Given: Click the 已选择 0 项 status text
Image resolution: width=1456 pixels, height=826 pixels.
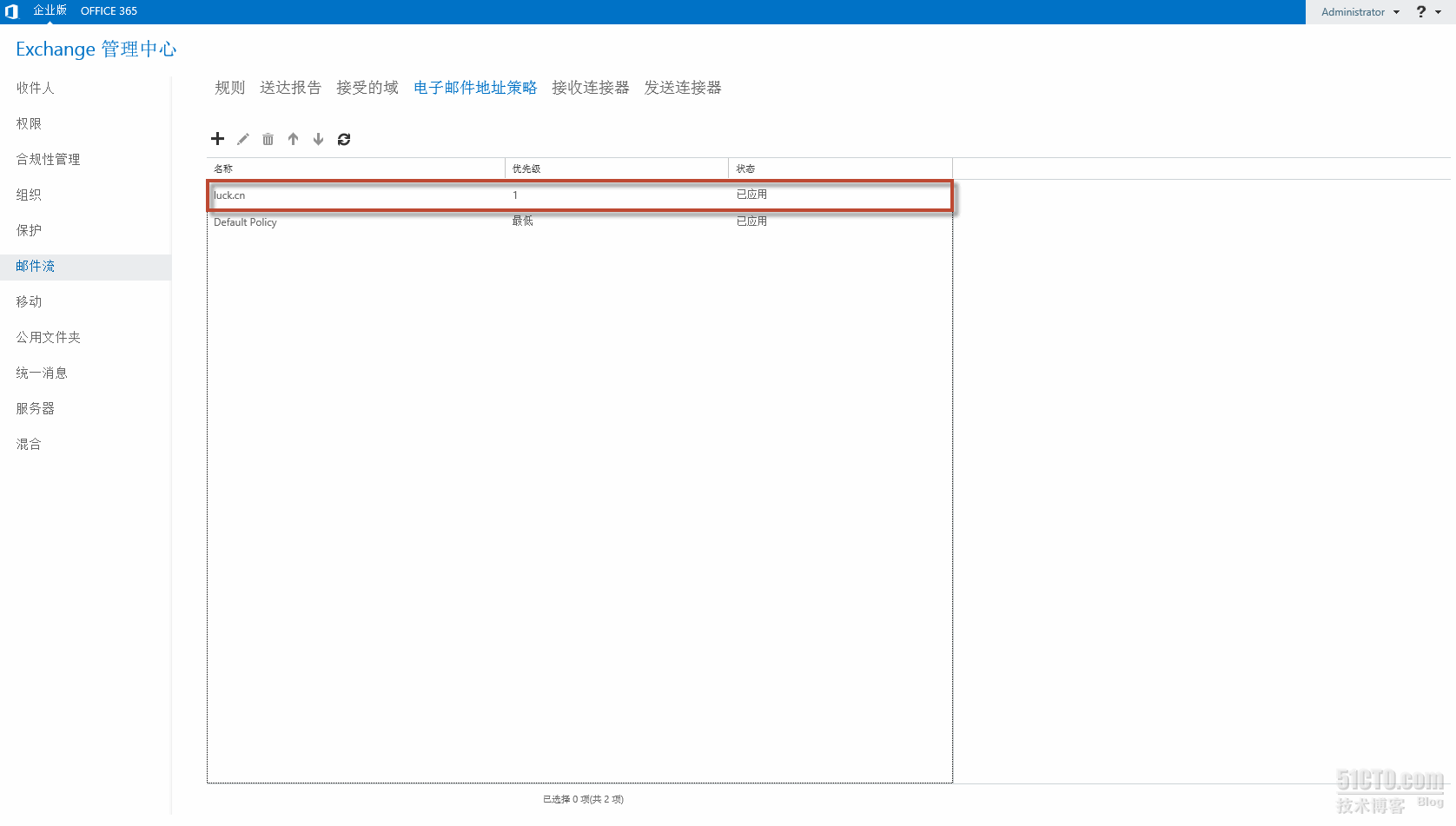Looking at the screenshot, I should 583,799.
